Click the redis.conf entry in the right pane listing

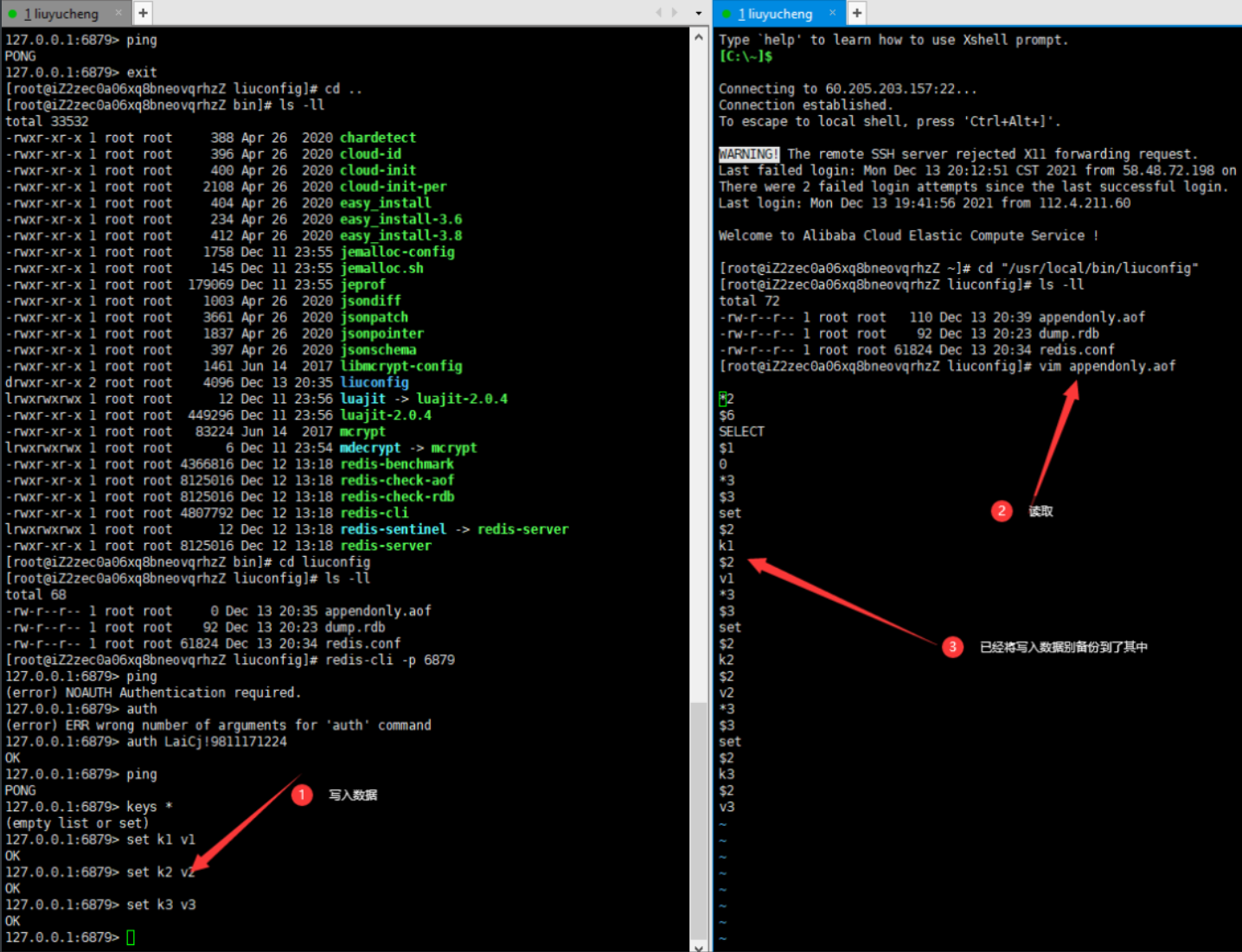pos(1077,350)
